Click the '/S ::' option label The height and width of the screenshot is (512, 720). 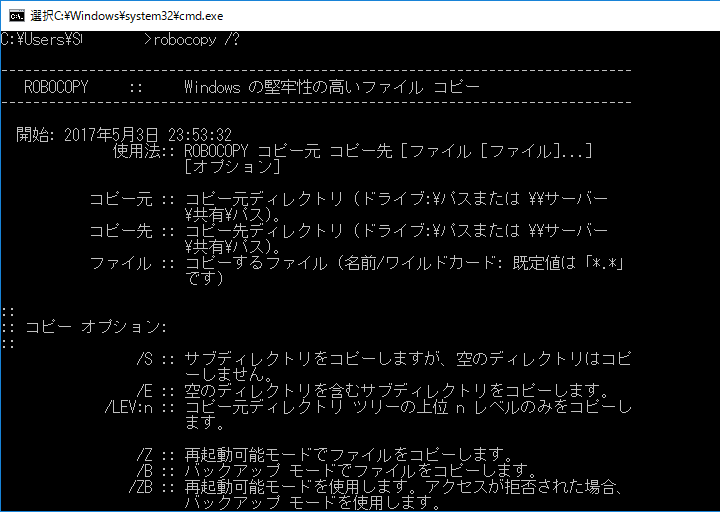(156, 359)
